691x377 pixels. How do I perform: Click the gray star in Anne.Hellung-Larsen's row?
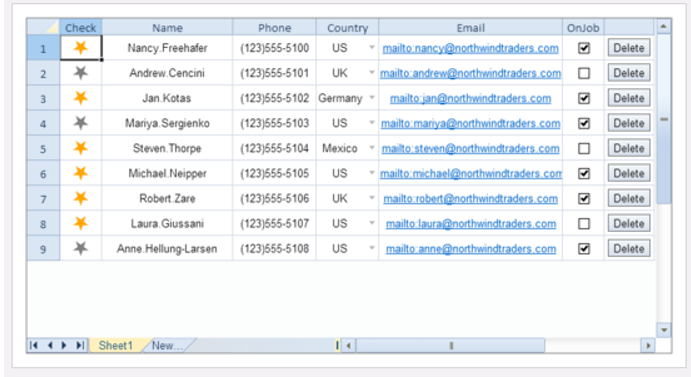pyautogui.click(x=81, y=249)
